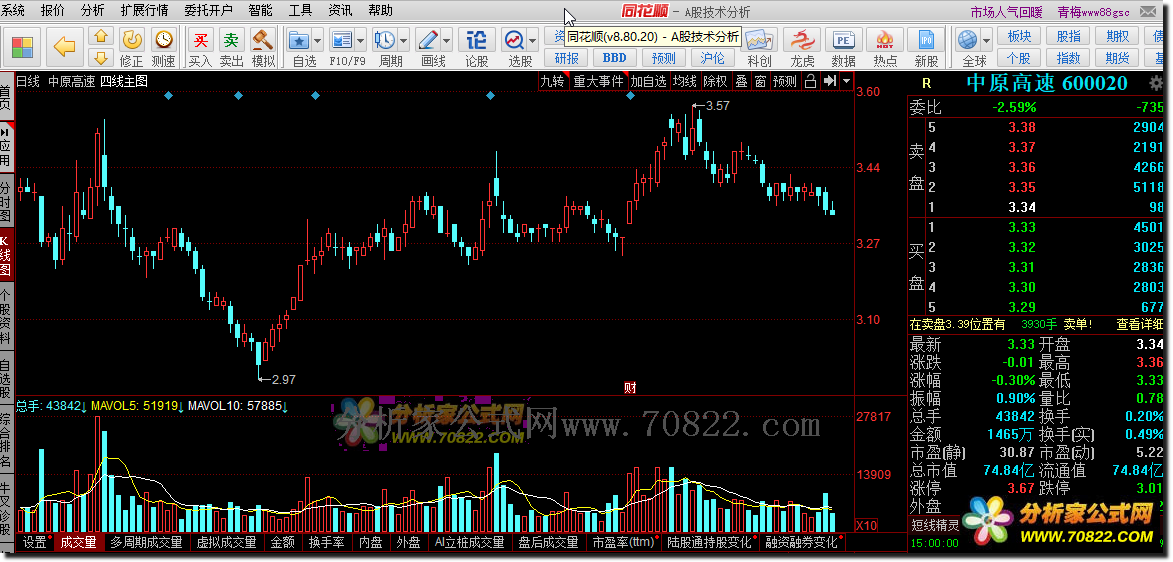The width and height of the screenshot is (1173, 562).
Task: Expand the 全球 dropdown arrow
Action: pos(987,40)
